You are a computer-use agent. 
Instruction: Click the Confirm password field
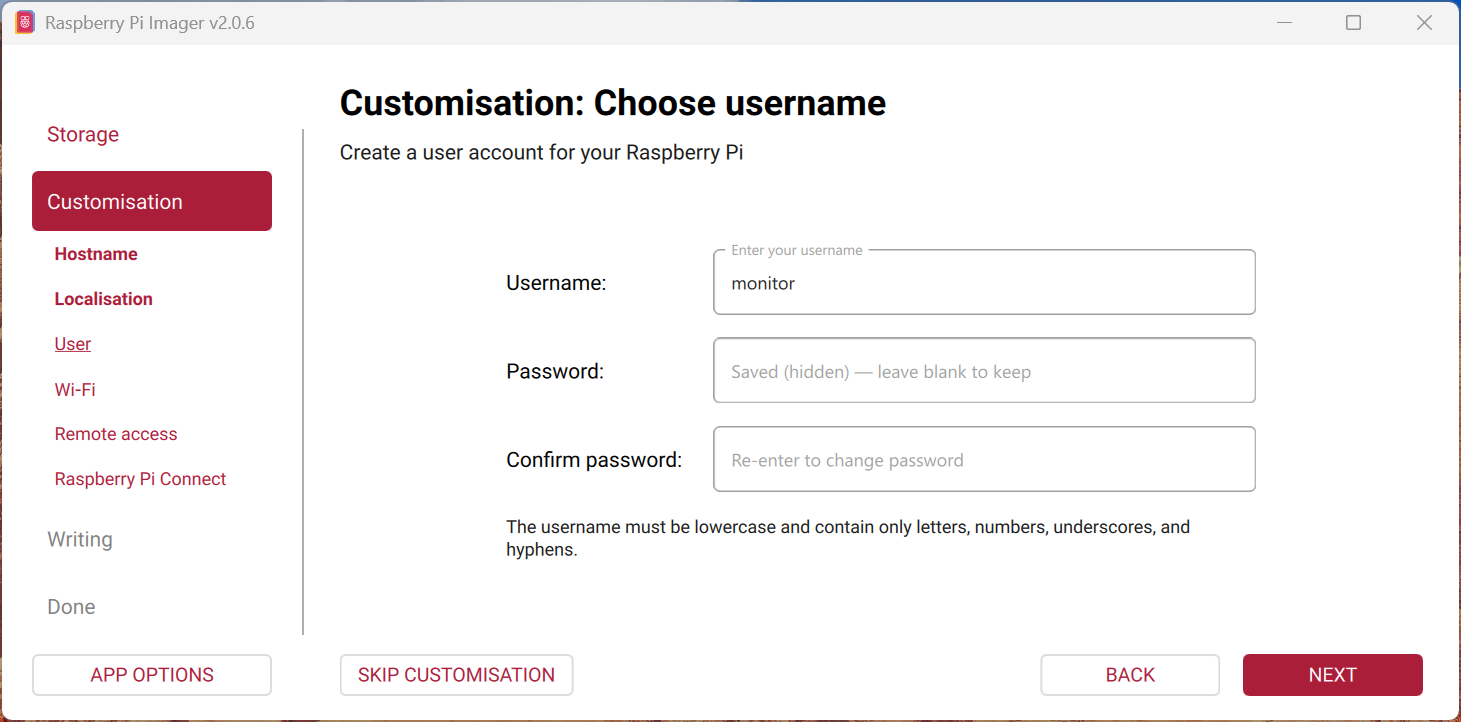(x=984, y=459)
